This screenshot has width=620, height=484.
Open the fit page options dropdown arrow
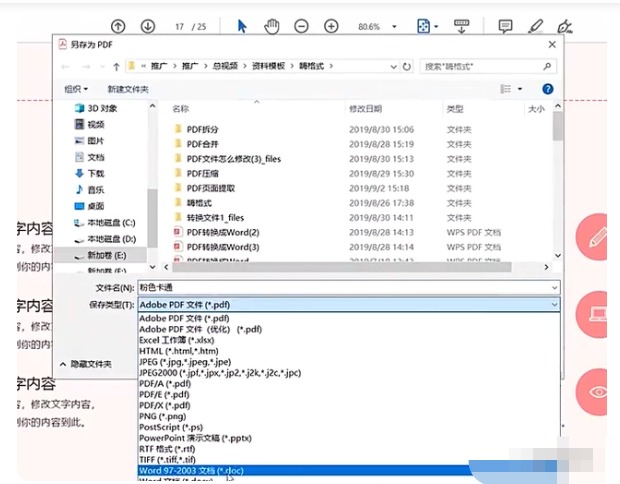436,26
